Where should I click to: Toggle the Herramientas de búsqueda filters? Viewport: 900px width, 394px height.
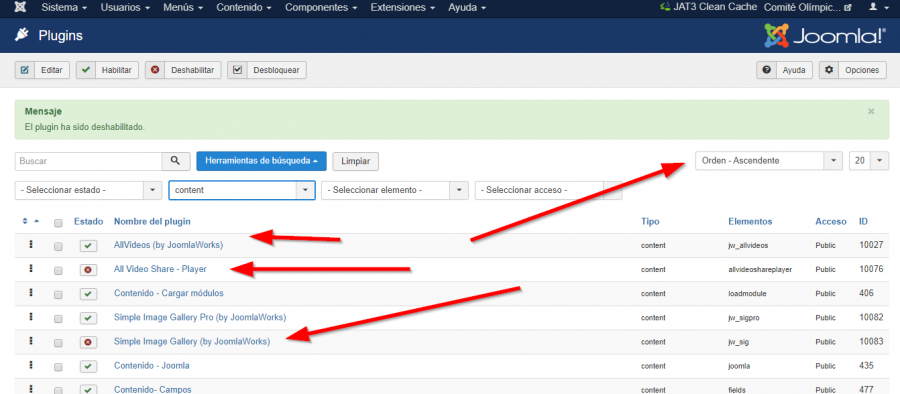pos(261,161)
